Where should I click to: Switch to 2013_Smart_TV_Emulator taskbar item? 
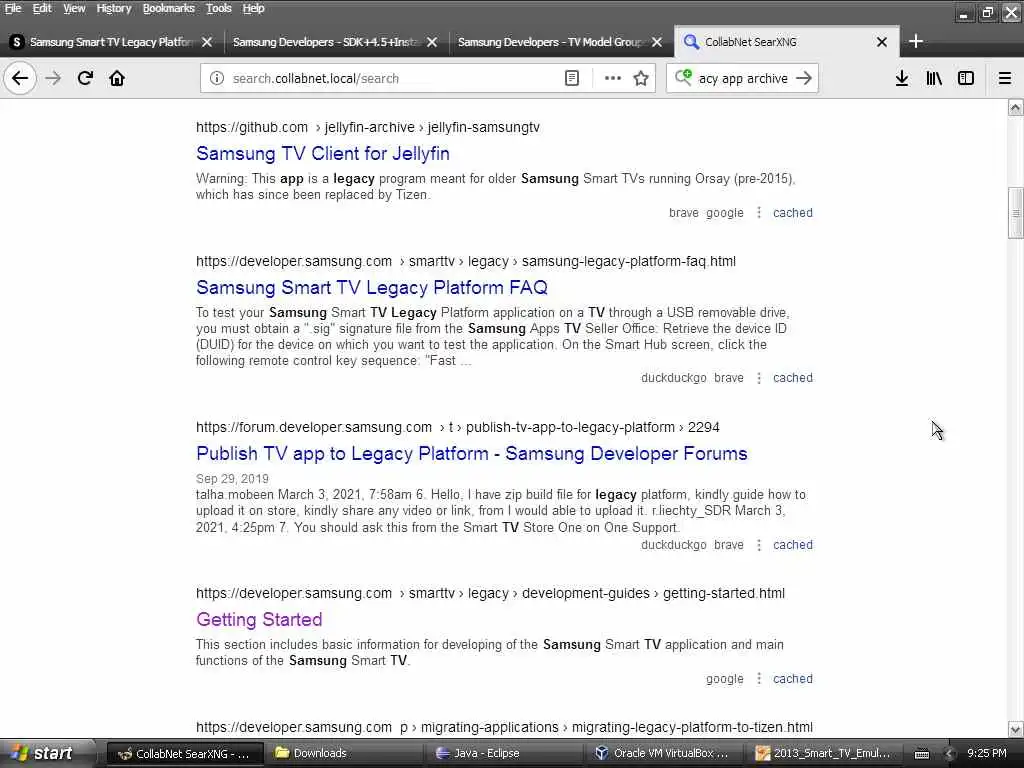pos(826,753)
